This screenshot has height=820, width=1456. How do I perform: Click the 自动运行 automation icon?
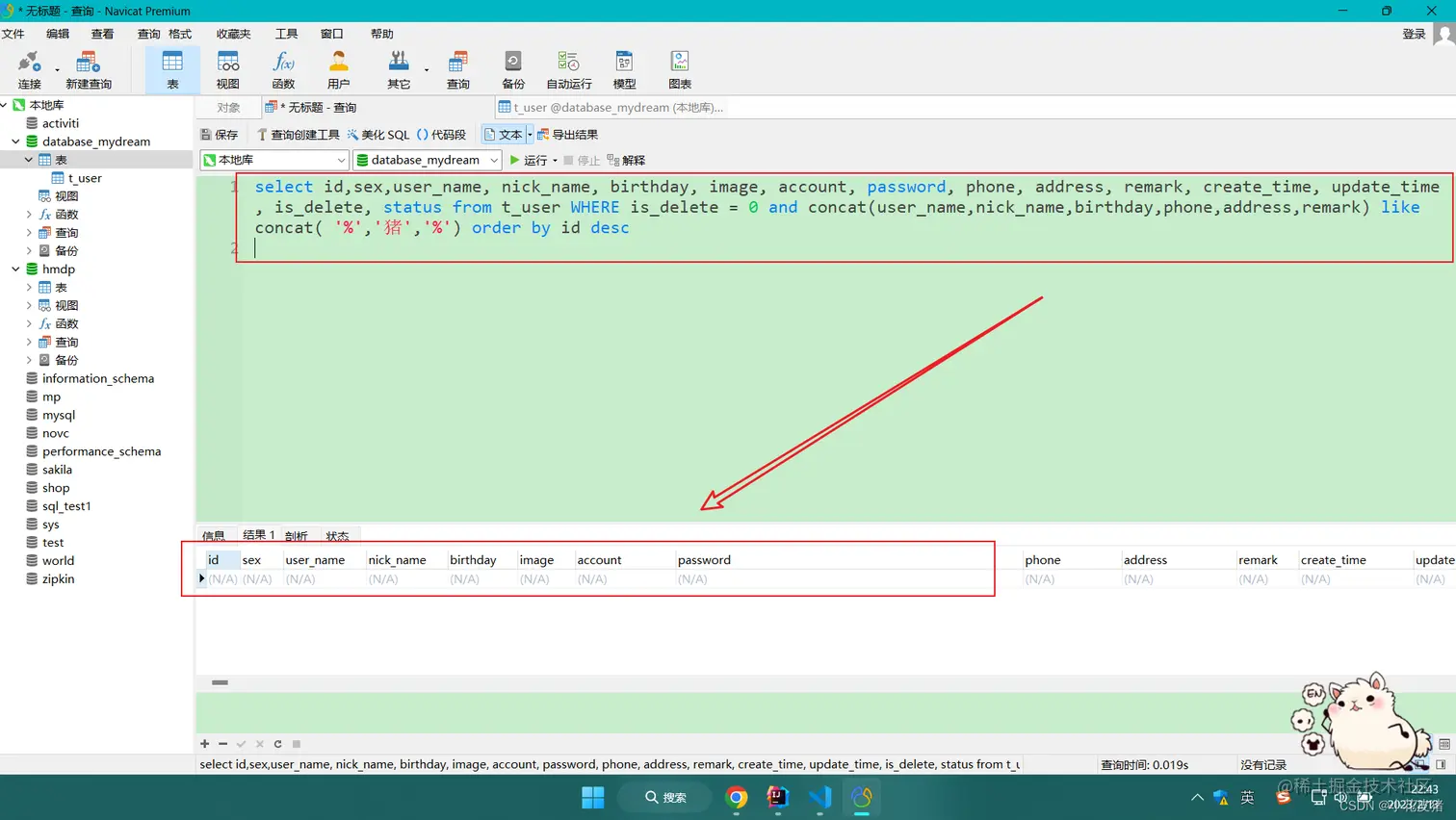(569, 70)
